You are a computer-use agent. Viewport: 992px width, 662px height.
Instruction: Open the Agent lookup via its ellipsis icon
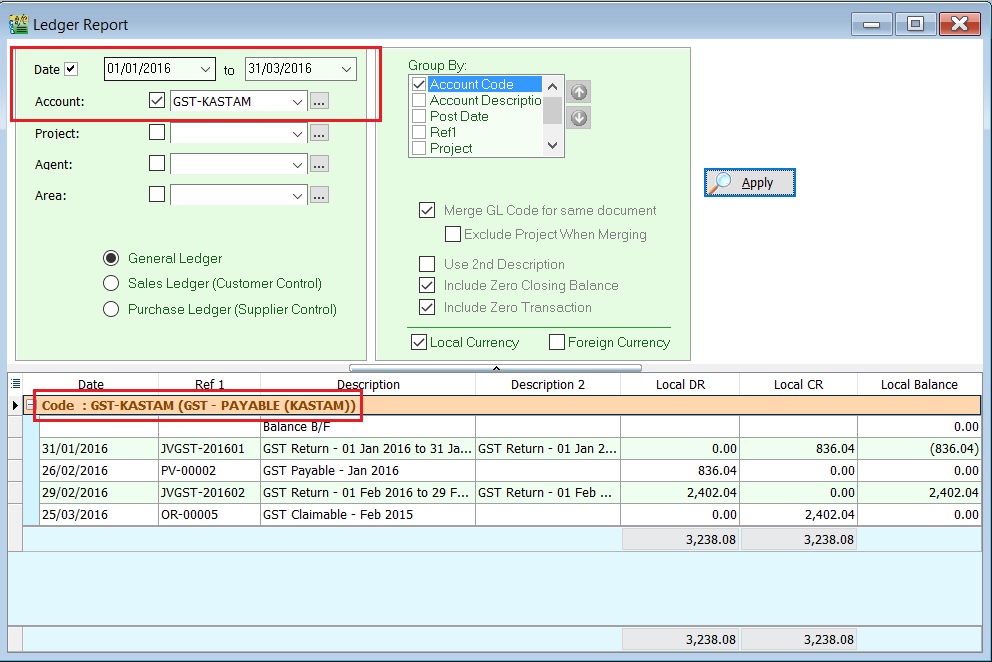click(x=321, y=165)
